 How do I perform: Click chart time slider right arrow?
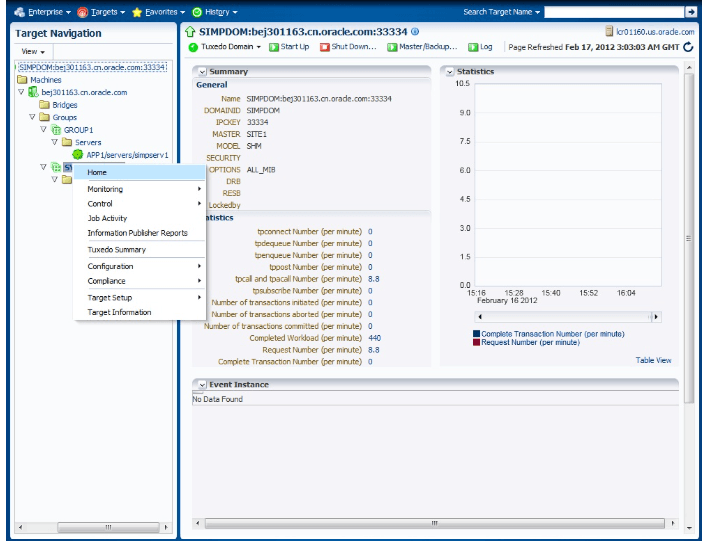pyautogui.click(x=656, y=317)
